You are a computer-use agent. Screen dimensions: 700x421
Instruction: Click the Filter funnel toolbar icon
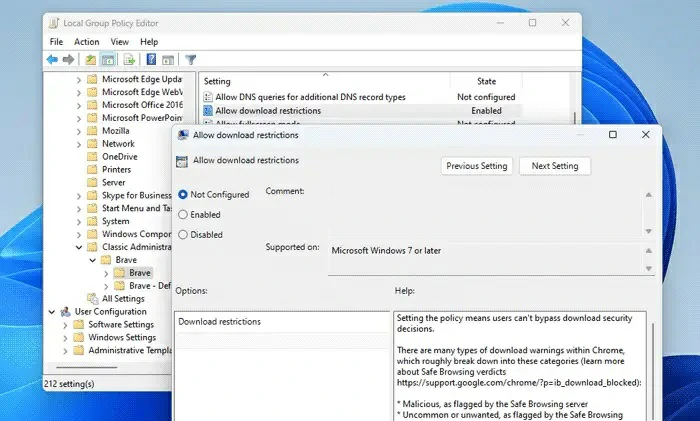click(190, 60)
